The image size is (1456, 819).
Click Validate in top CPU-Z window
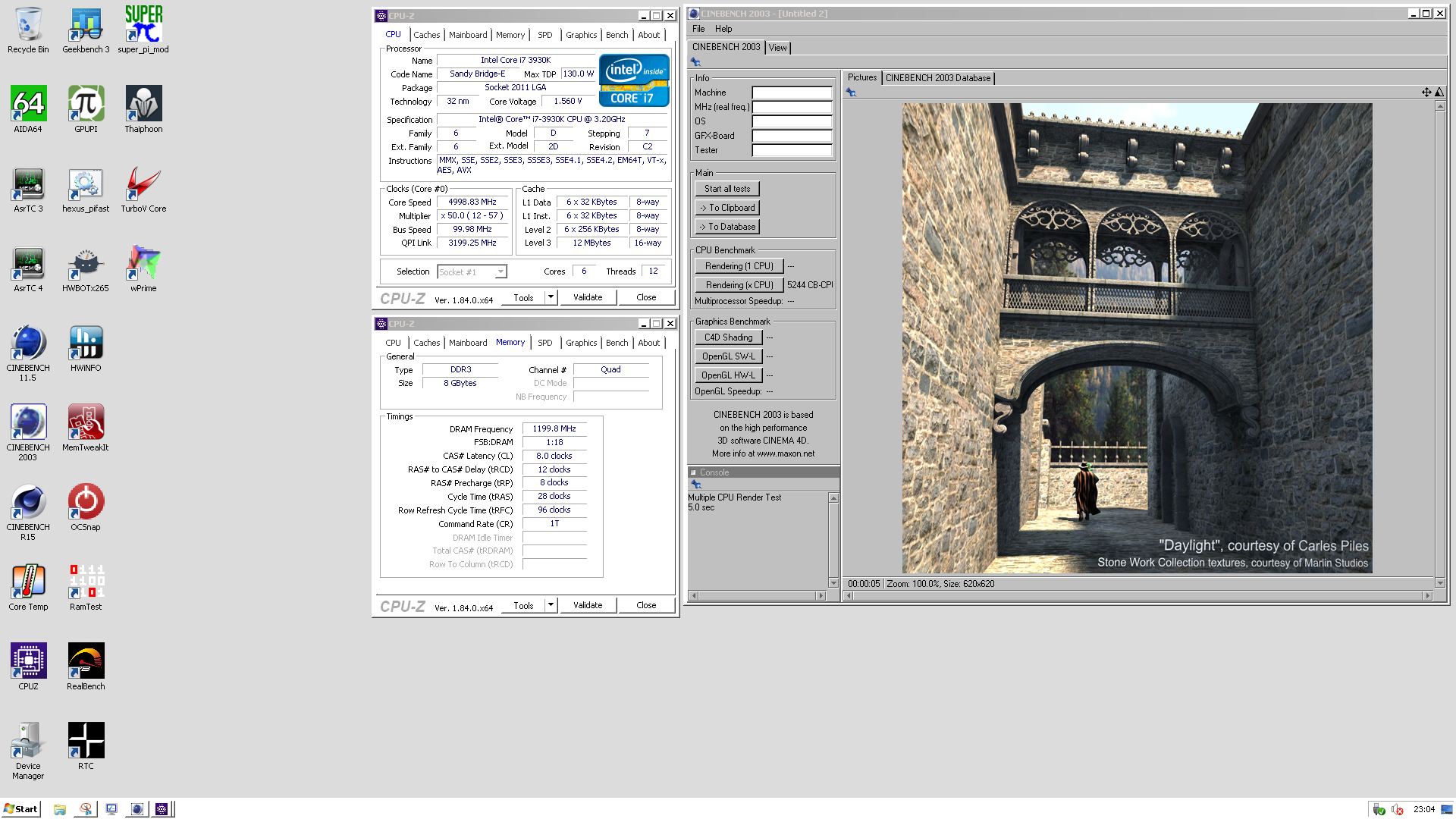tap(588, 297)
